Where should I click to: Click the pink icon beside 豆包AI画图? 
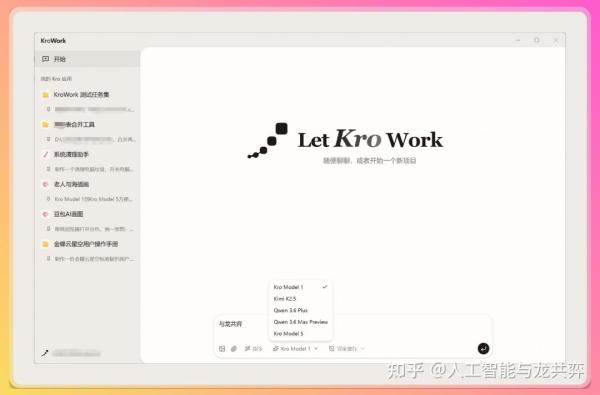(x=45, y=214)
